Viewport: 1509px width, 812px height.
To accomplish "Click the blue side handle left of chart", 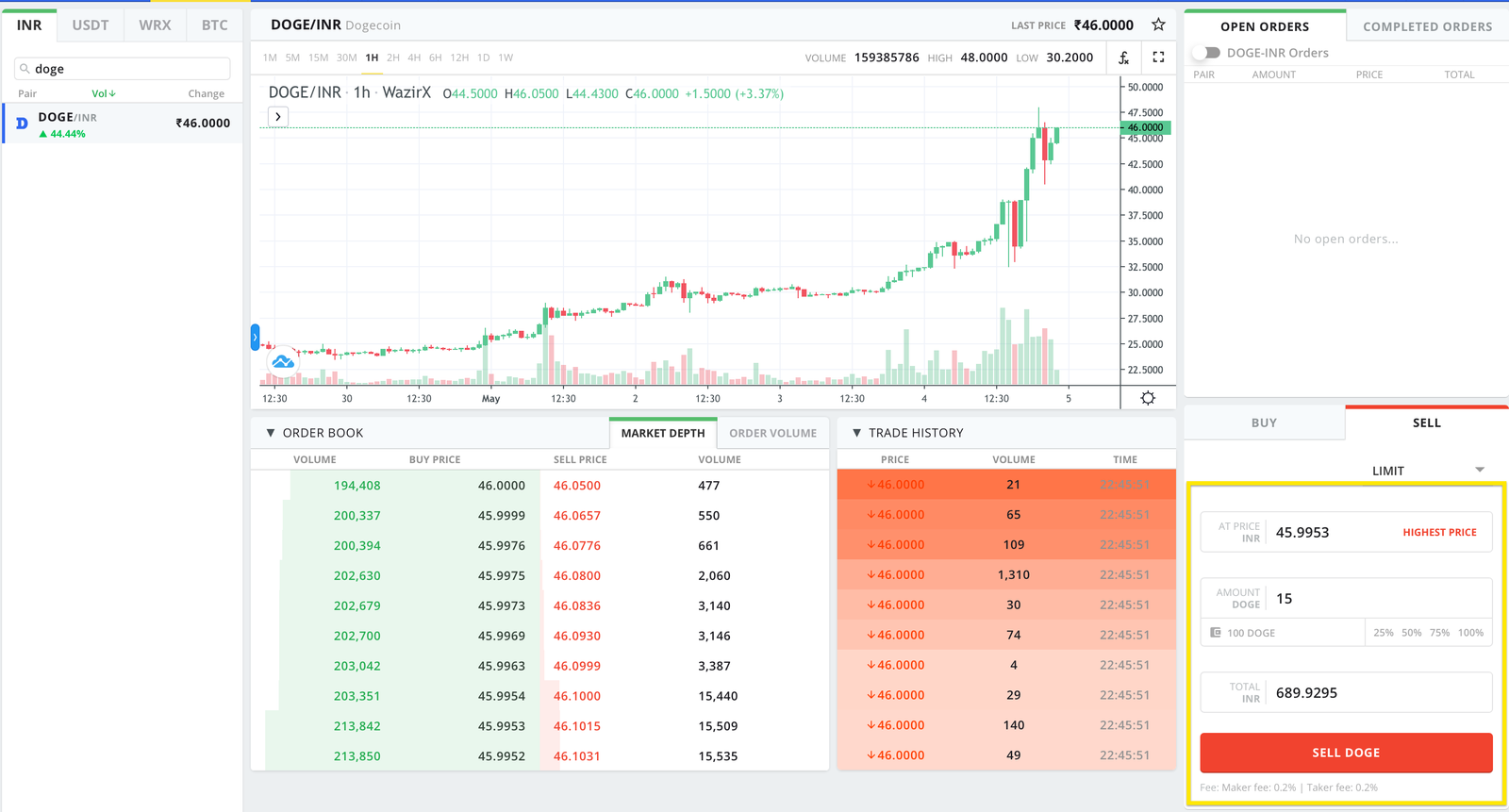I will 255,337.
